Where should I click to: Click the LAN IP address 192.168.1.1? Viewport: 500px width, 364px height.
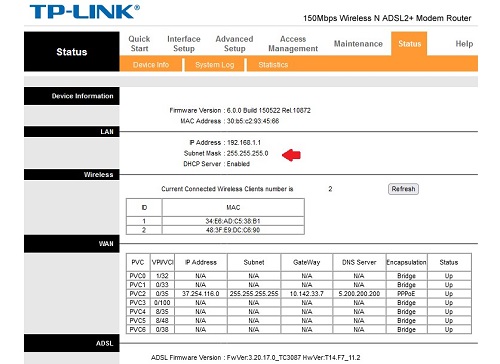pos(244,143)
